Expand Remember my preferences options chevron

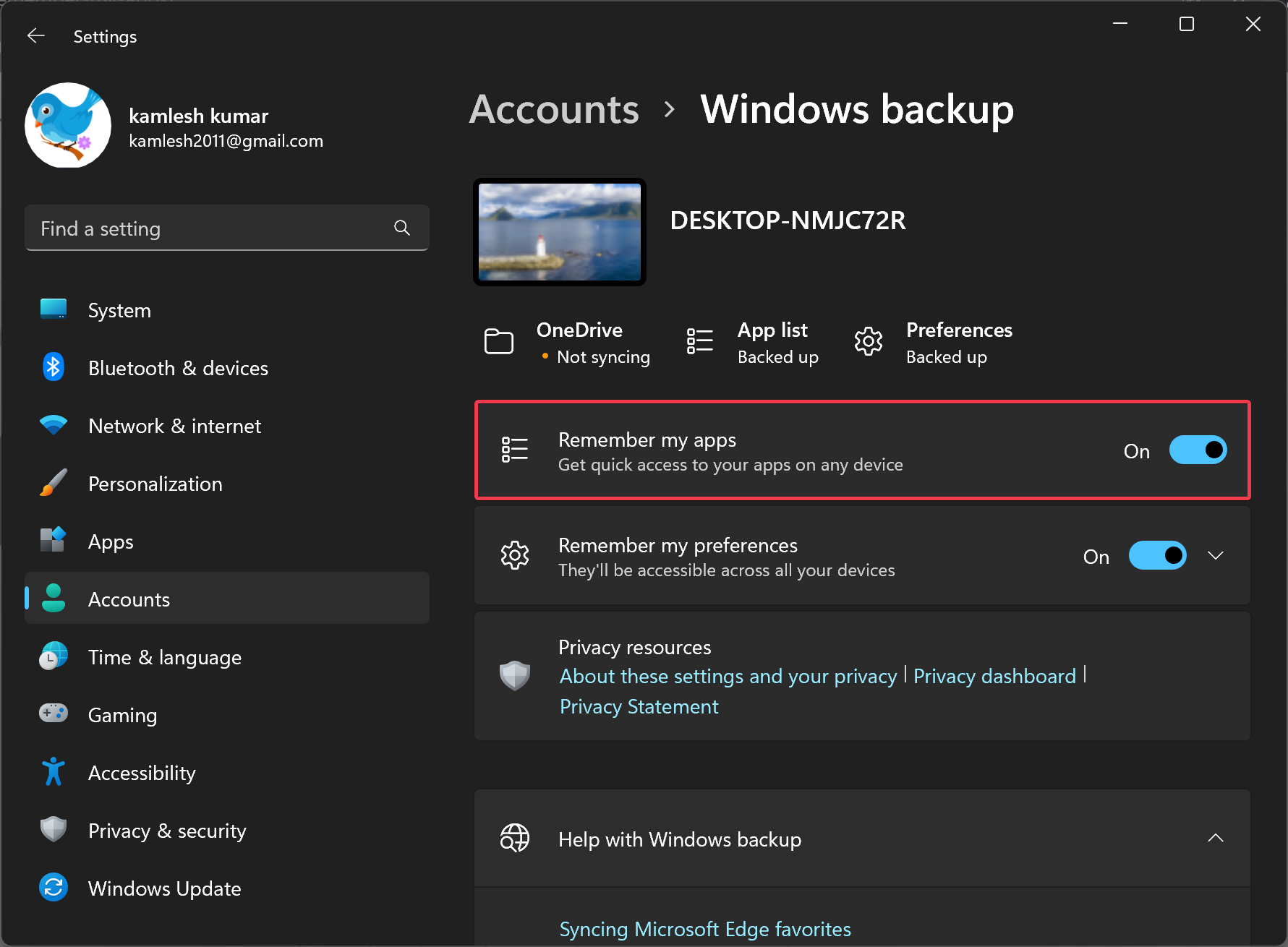pyautogui.click(x=1216, y=555)
